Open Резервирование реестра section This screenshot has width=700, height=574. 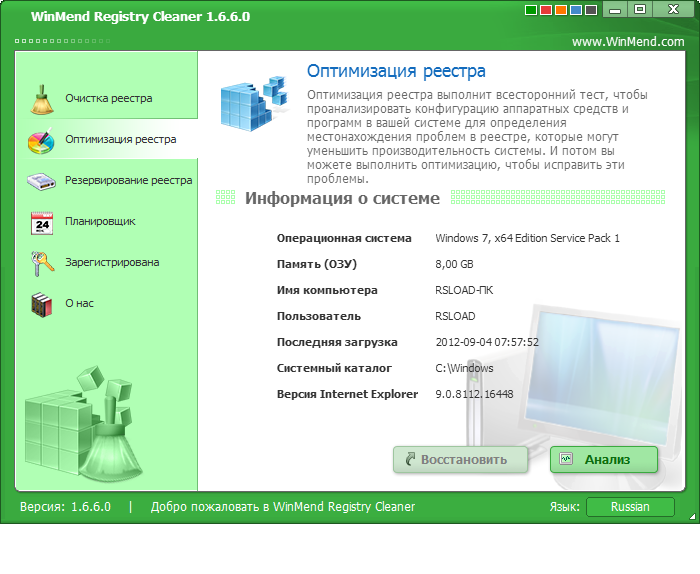tap(107, 180)
